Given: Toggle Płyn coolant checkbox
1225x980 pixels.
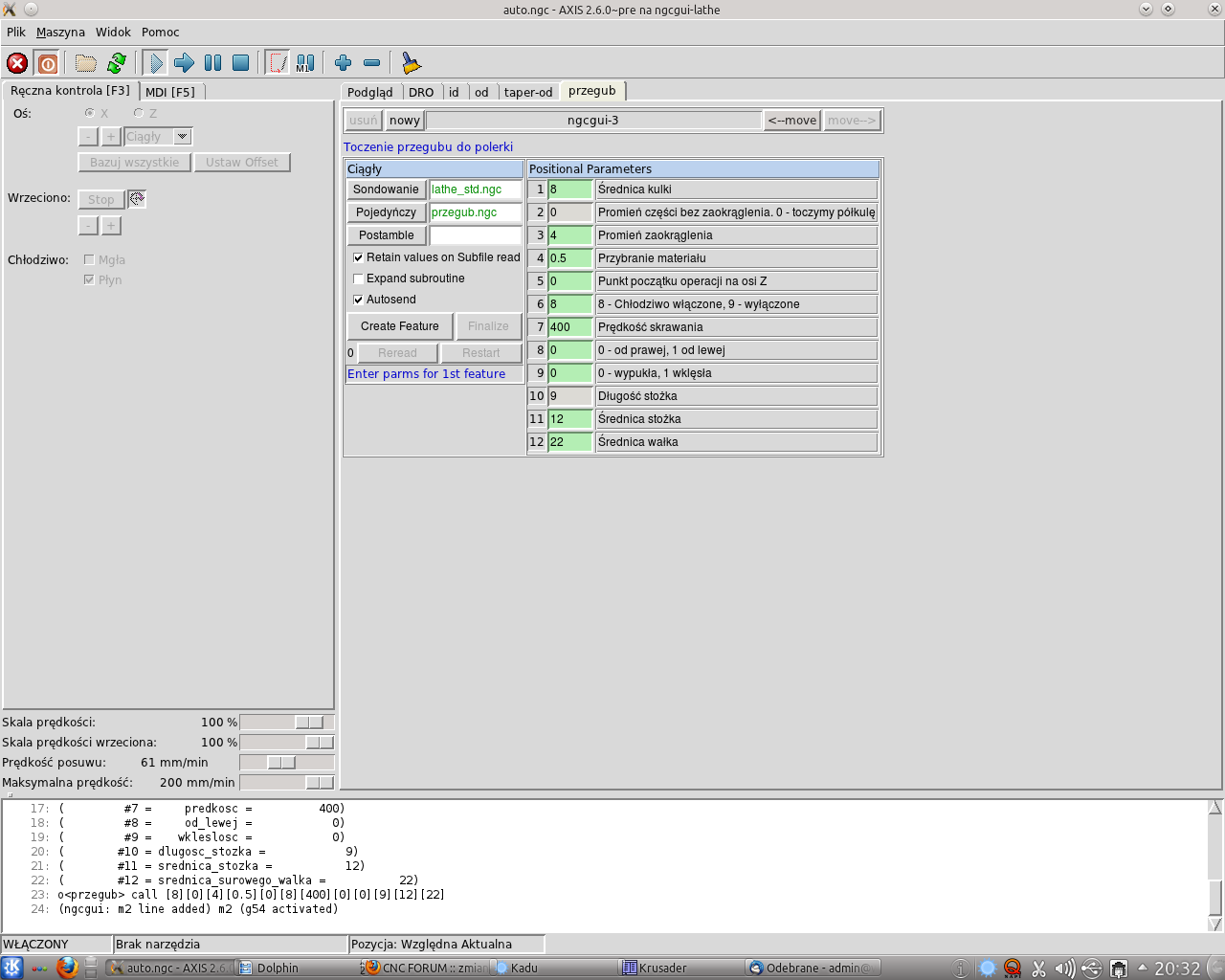Looking at the screenshot, I should pos(89,279).
